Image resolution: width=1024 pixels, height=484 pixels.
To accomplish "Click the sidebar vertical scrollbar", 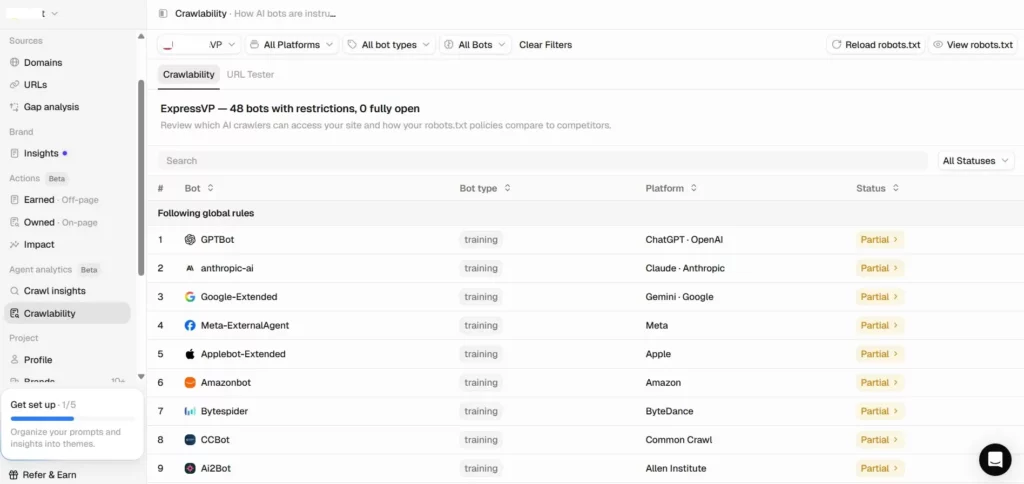I will [x=140, y=178].
